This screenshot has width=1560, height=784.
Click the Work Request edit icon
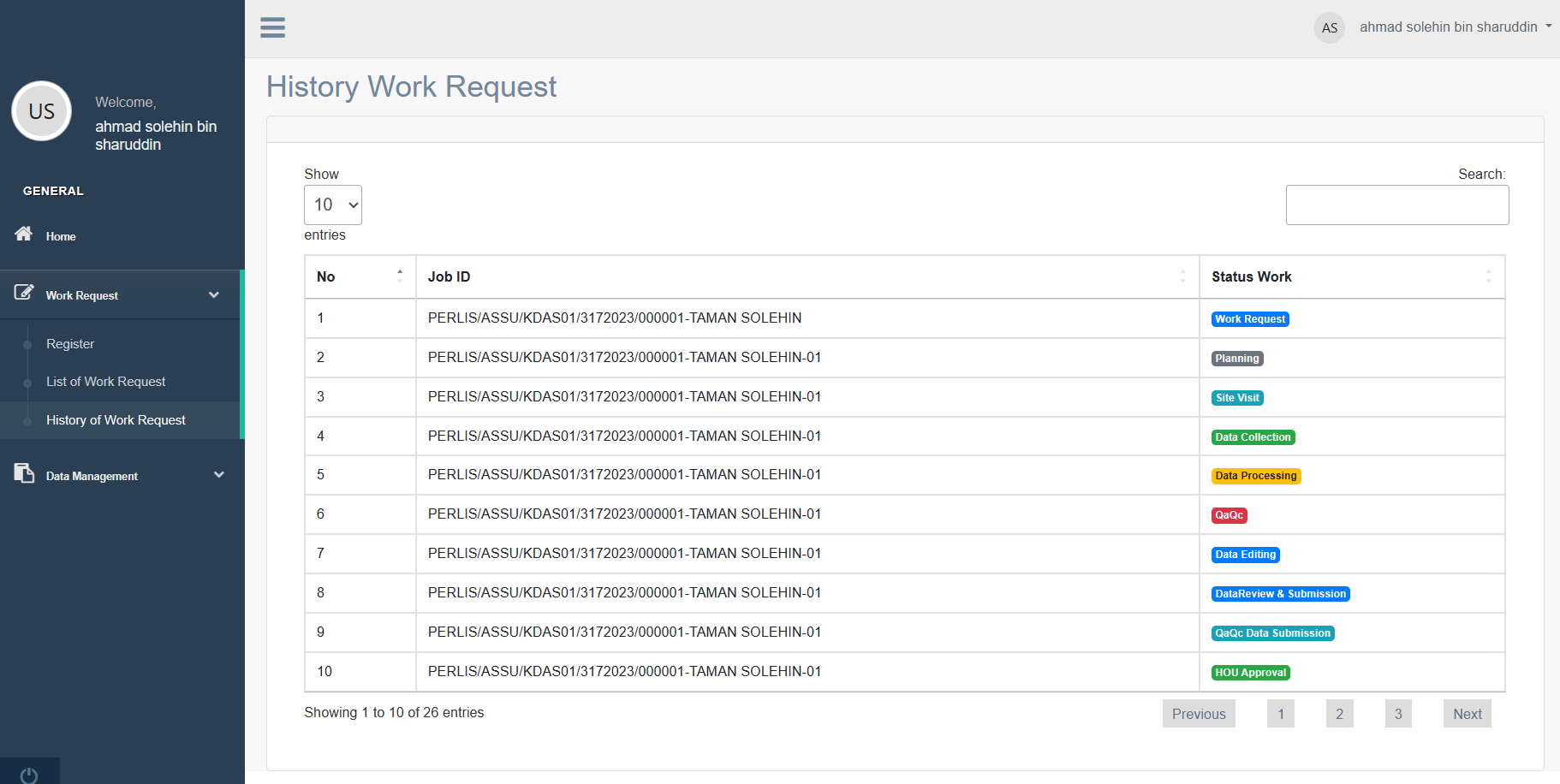click(24, 293)
